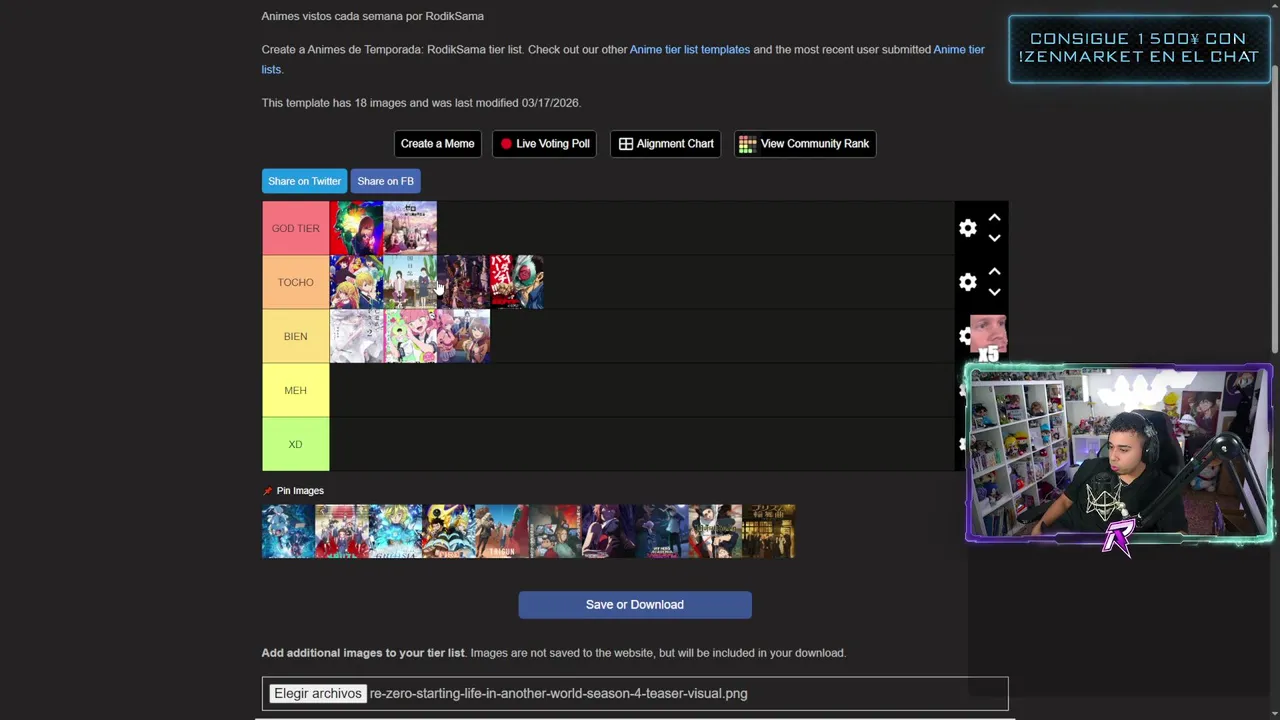The image size is (1280, 720).
Task: Click the BIEN tier label
Action: [x=295, y=336]
